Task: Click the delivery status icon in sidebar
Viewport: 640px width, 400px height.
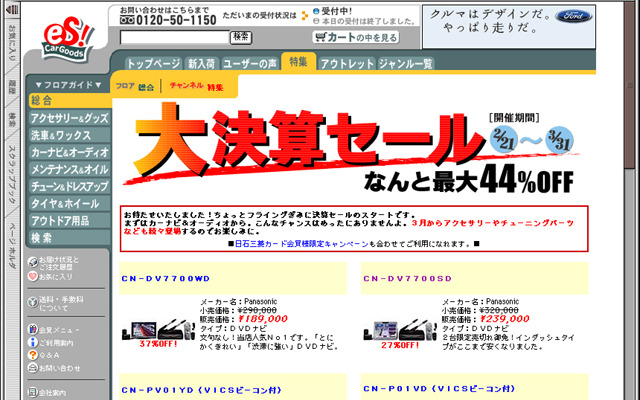Action: (x=33, y=262)
